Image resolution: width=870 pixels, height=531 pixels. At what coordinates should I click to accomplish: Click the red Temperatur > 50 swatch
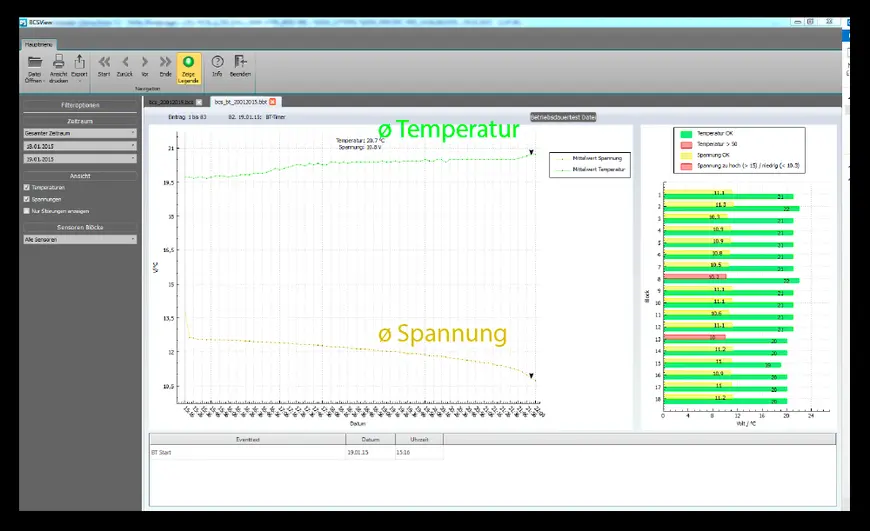pyautogui.click(x=686, y=144)
